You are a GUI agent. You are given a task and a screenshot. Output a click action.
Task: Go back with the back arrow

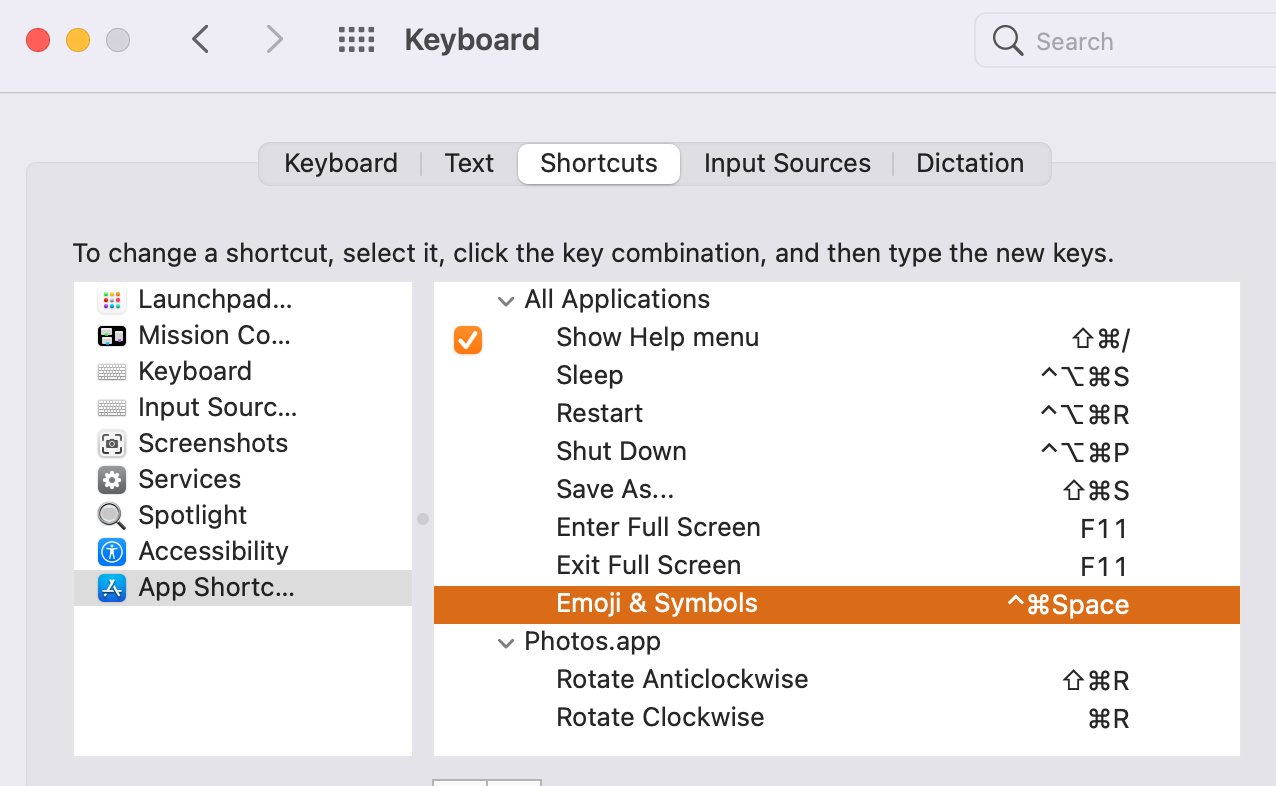(201, 40)
